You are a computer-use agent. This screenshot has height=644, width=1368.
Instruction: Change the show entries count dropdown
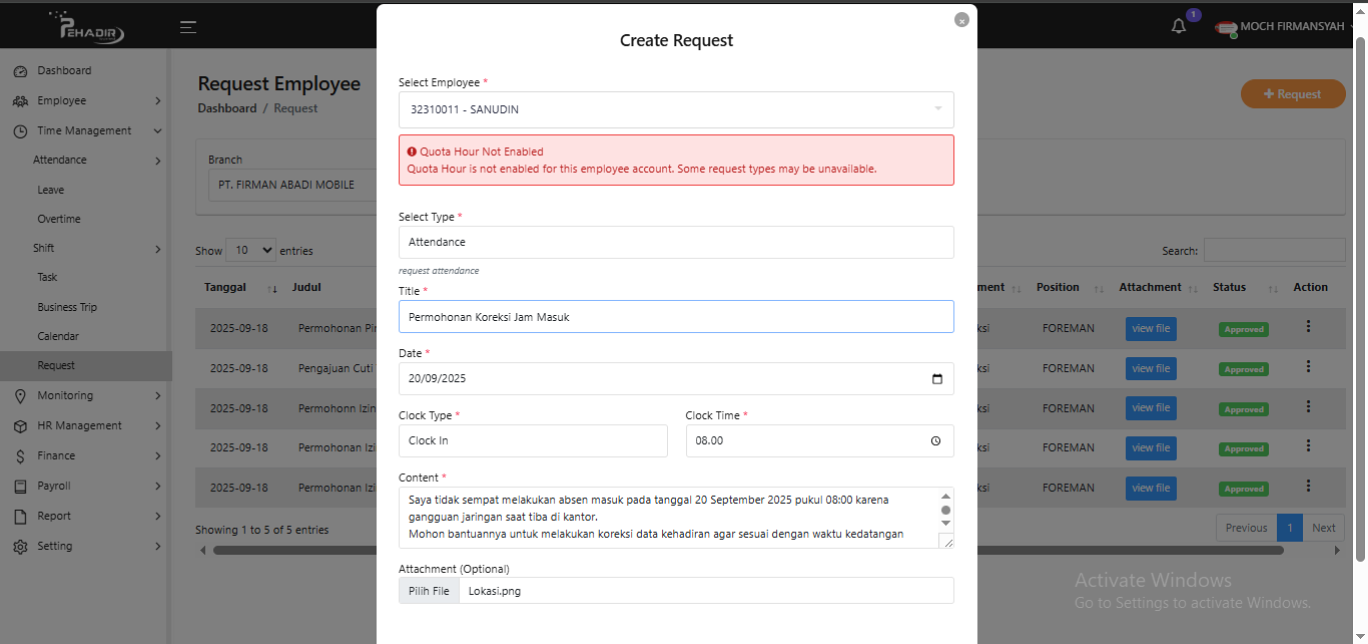point(251,251)
